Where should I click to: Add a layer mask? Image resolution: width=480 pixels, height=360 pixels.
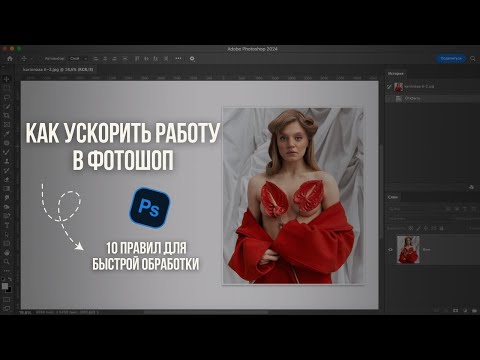[x=455, y=311]
